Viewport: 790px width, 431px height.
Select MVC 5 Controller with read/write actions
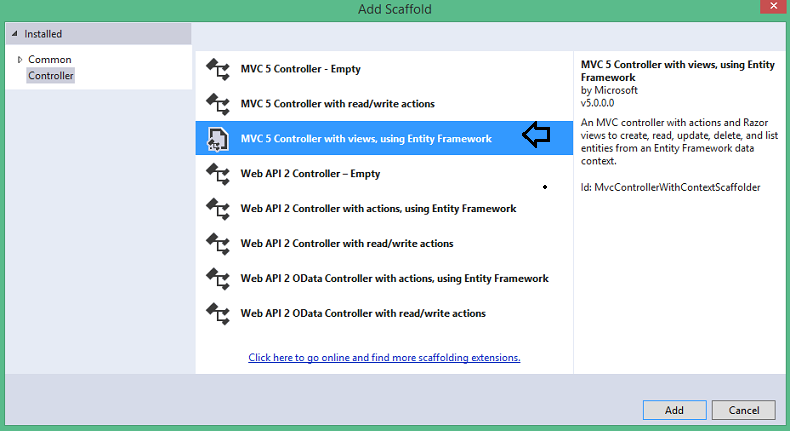[337, 104]
